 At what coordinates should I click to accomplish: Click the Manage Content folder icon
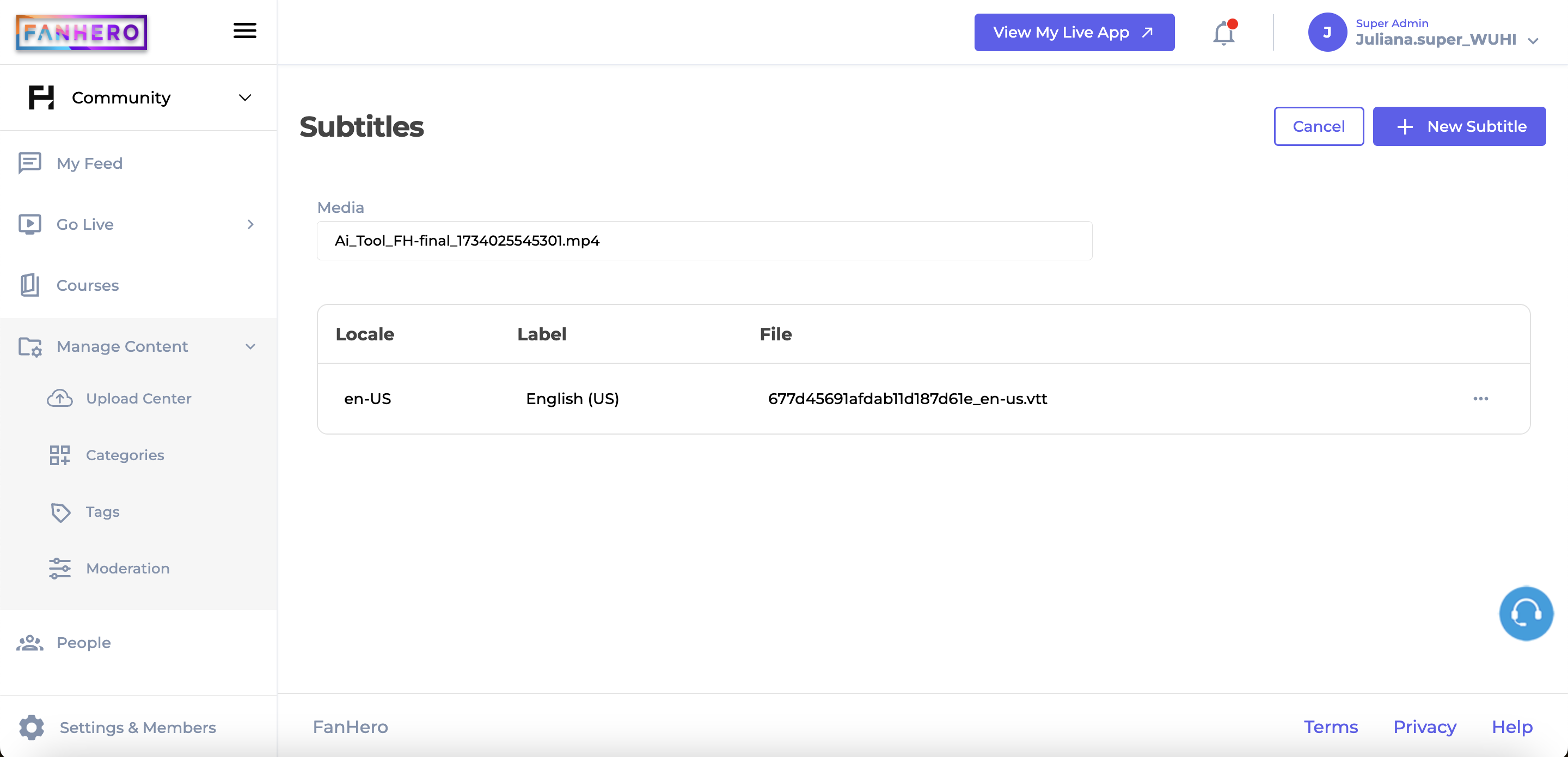pyautogui.click(x=30, y=346)
